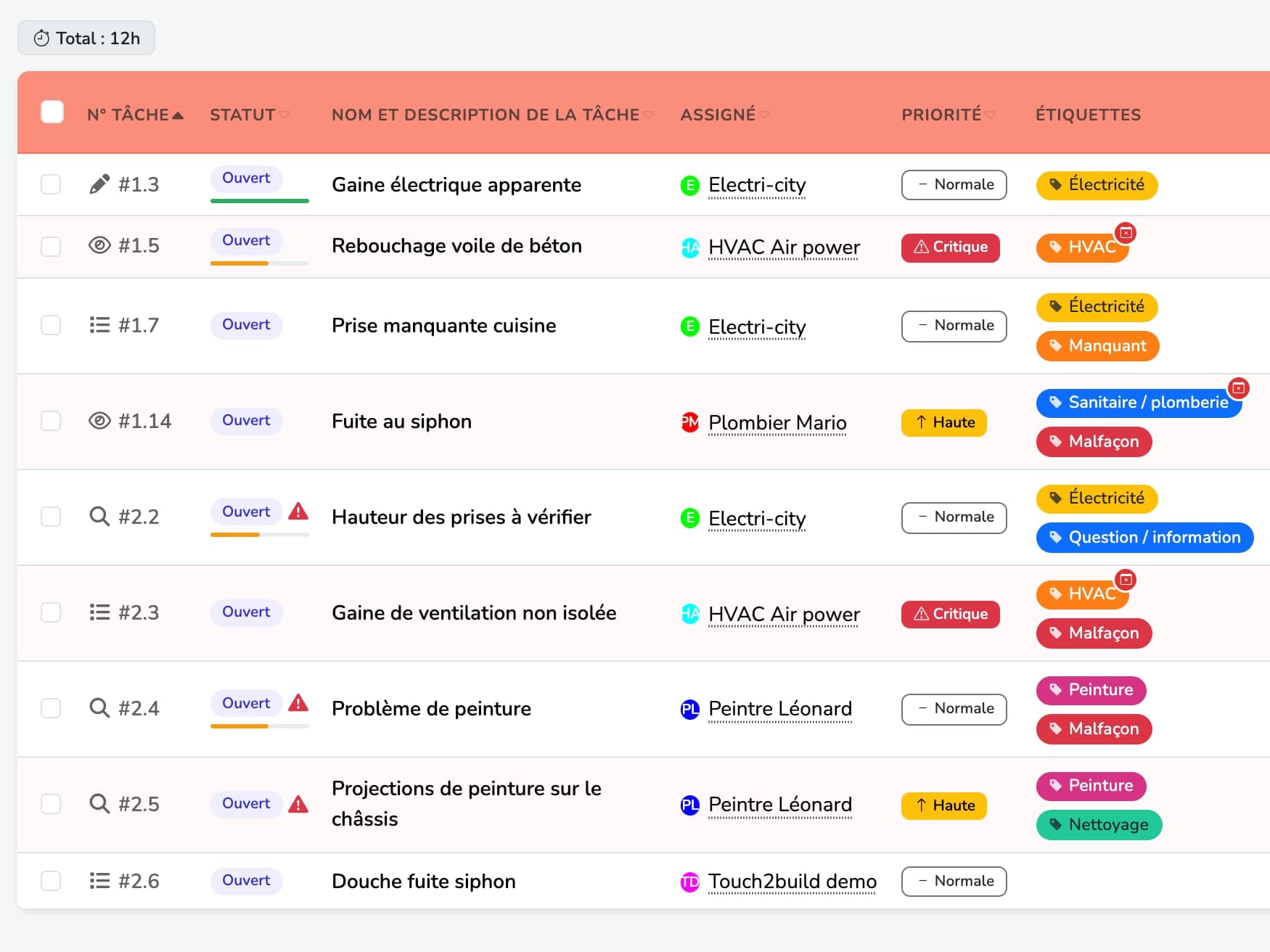Select the checkbox for task #1.14

point(51,421)
